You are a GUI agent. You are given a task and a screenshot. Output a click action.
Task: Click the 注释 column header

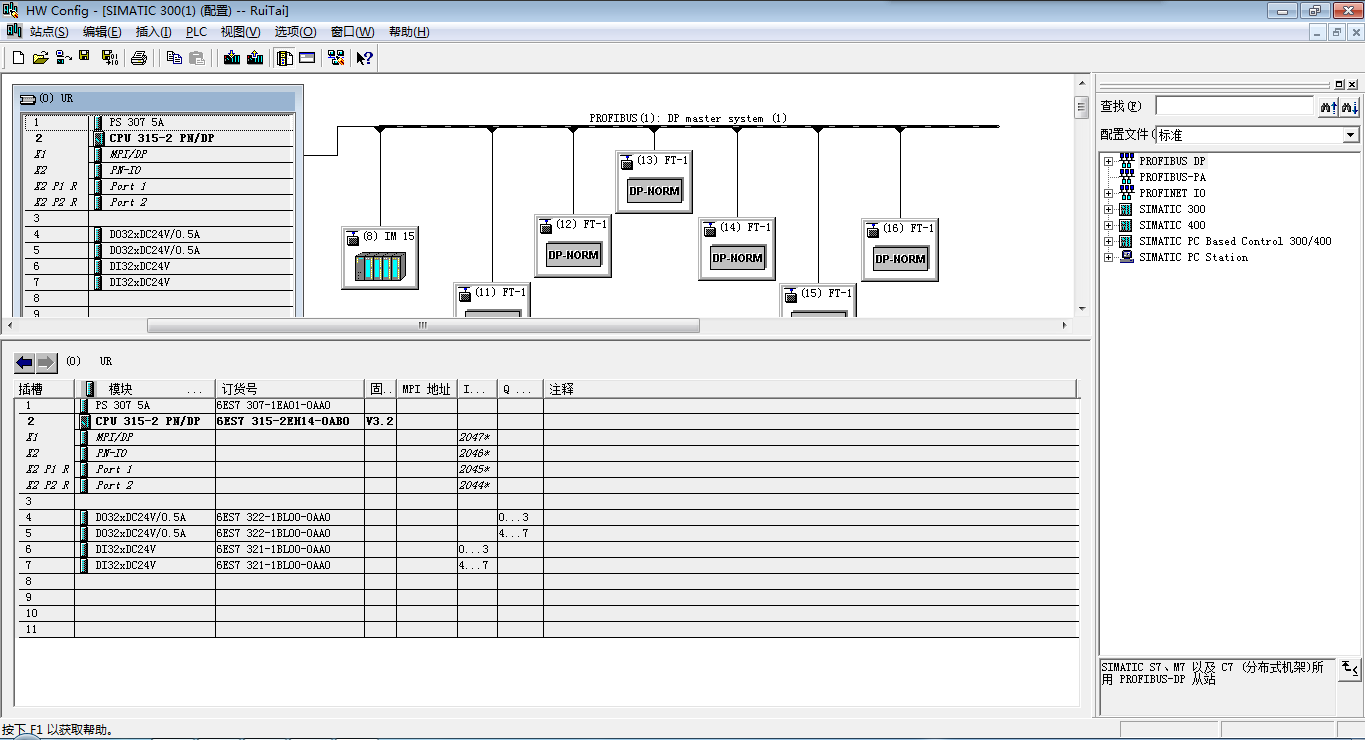coord(811,389)
